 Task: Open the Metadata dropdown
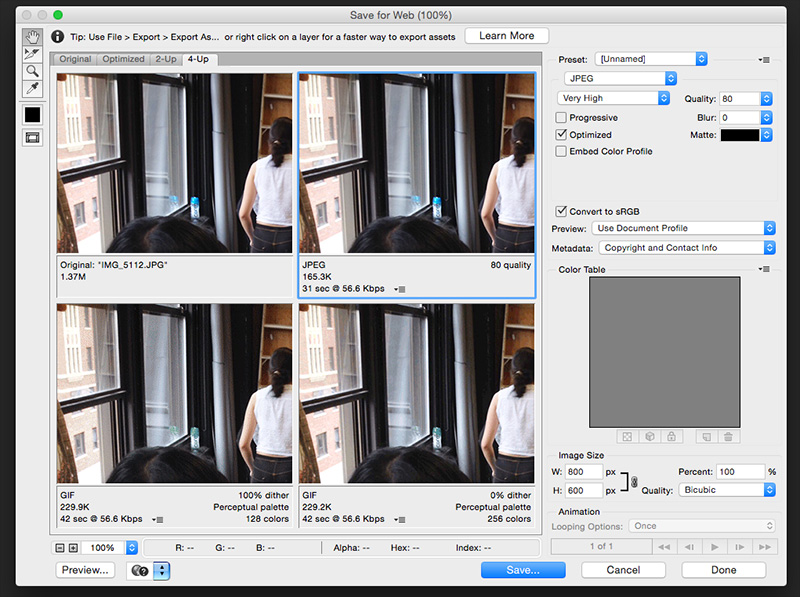point(687,248)
